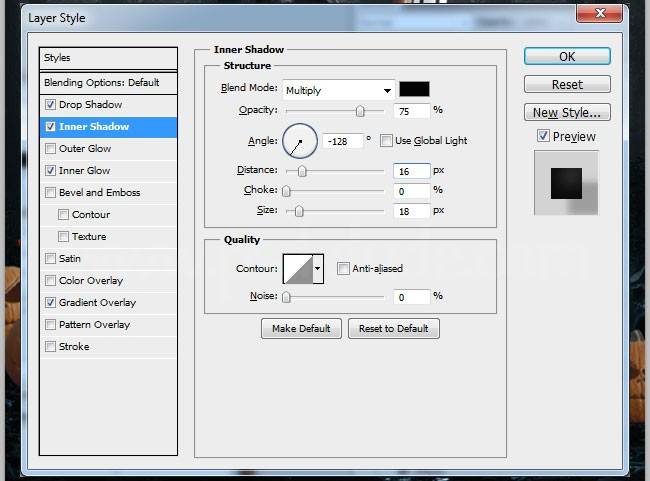The height and width of the screenshot is (481, 650).
Task: Turn on Anti-aliased checkbox
Action: (x=344, y=268)
